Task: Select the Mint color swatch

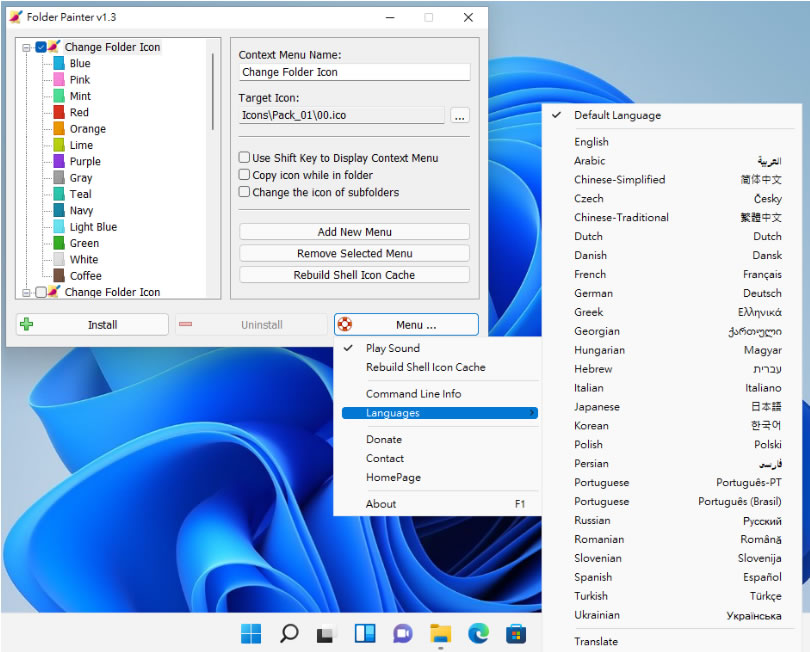Action: point(59,96)
